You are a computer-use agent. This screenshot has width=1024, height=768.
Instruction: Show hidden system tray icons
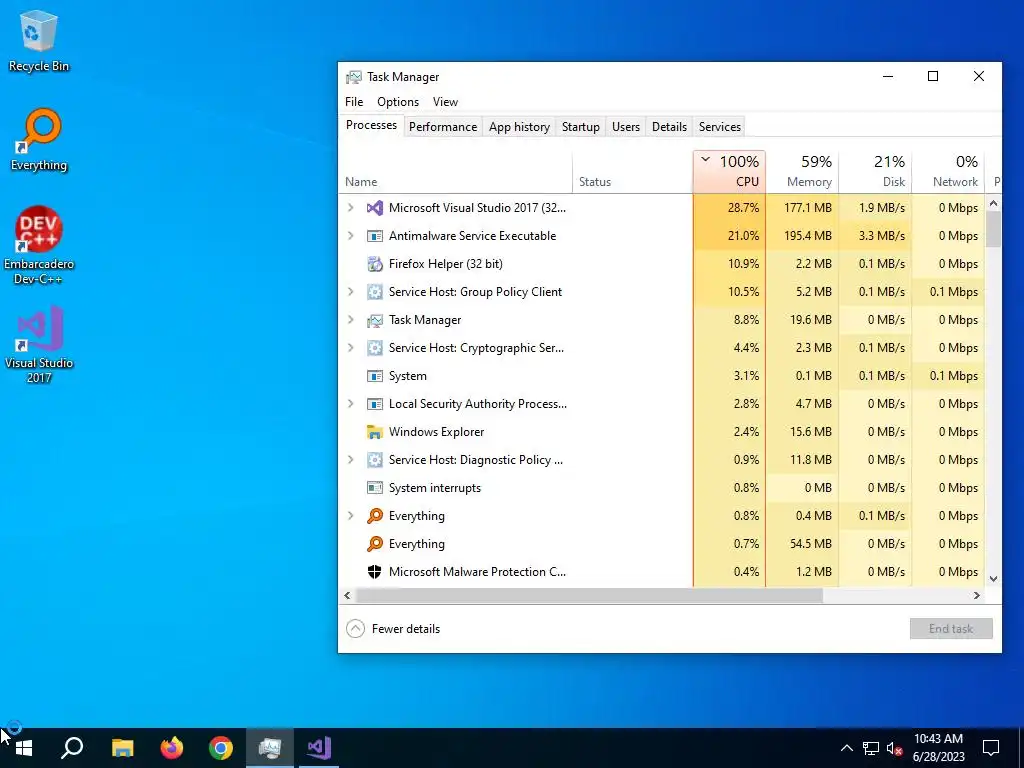[846, 748]
